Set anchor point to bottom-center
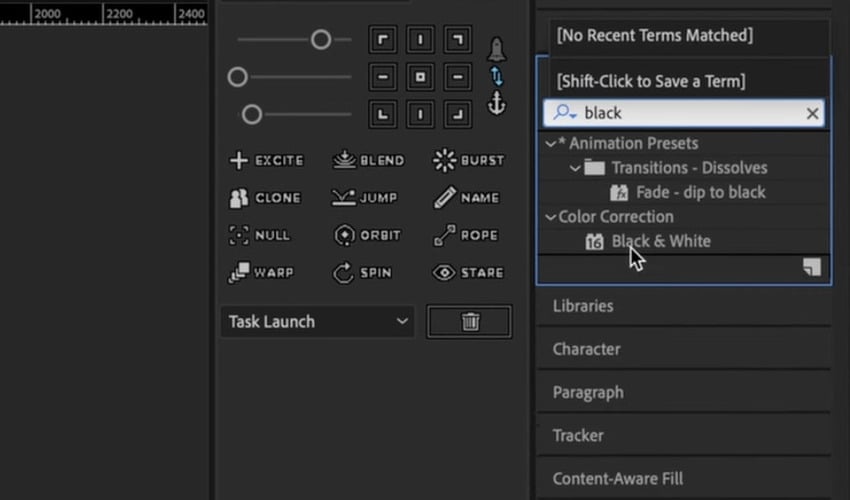 coord(420,114)
